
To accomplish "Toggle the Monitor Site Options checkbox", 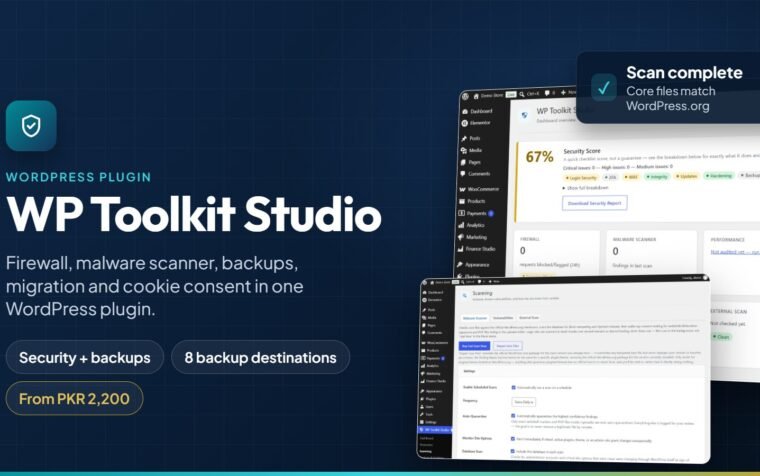I will click(513, 439).
